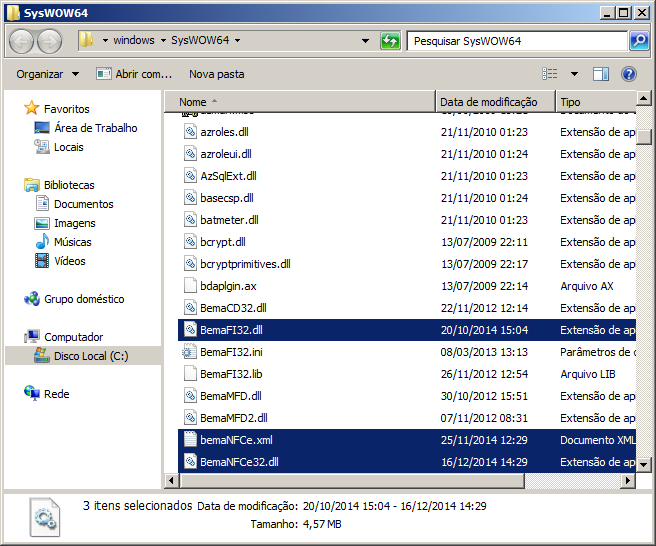The image size is (656, 546).
Task: Click SysWOW64 in the breadcrumb path
Action: (x=200, y=40)
